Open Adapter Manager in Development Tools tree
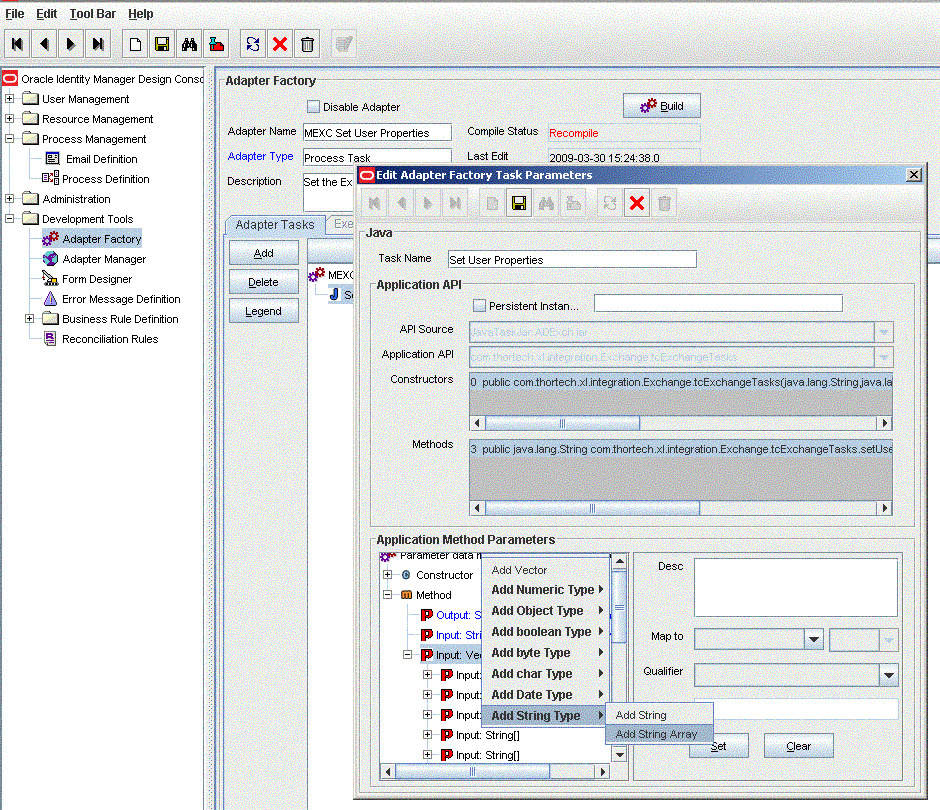The image size is (940, 810). coord(103,259)
